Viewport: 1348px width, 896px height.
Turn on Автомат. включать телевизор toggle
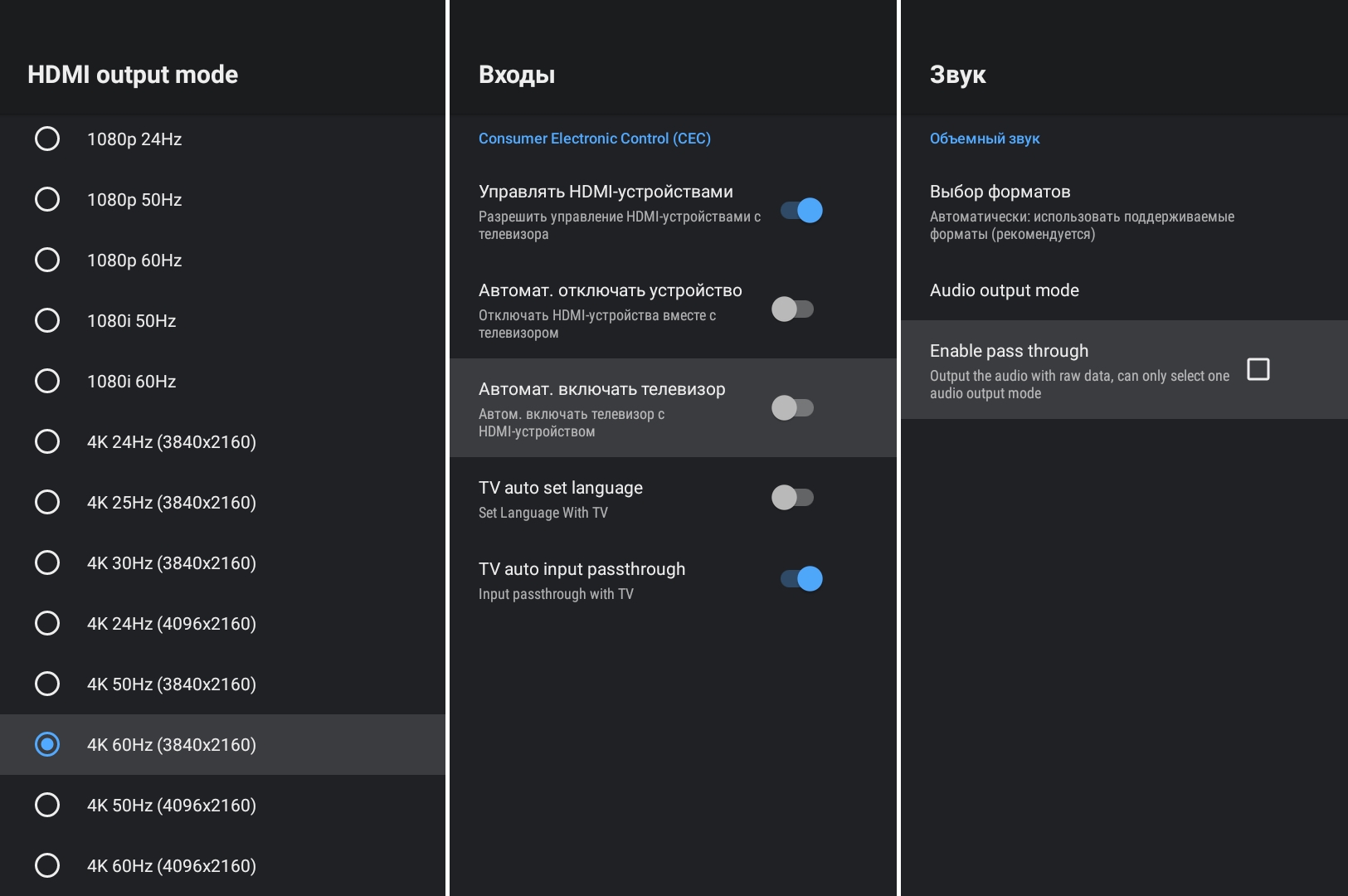(792, 408)
